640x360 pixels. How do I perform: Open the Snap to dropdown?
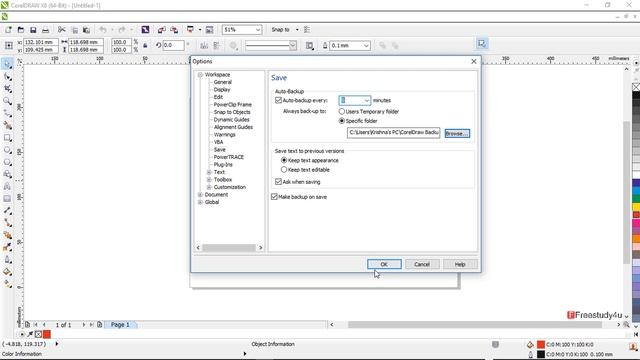pyautogui.click(x=297, y=30)
